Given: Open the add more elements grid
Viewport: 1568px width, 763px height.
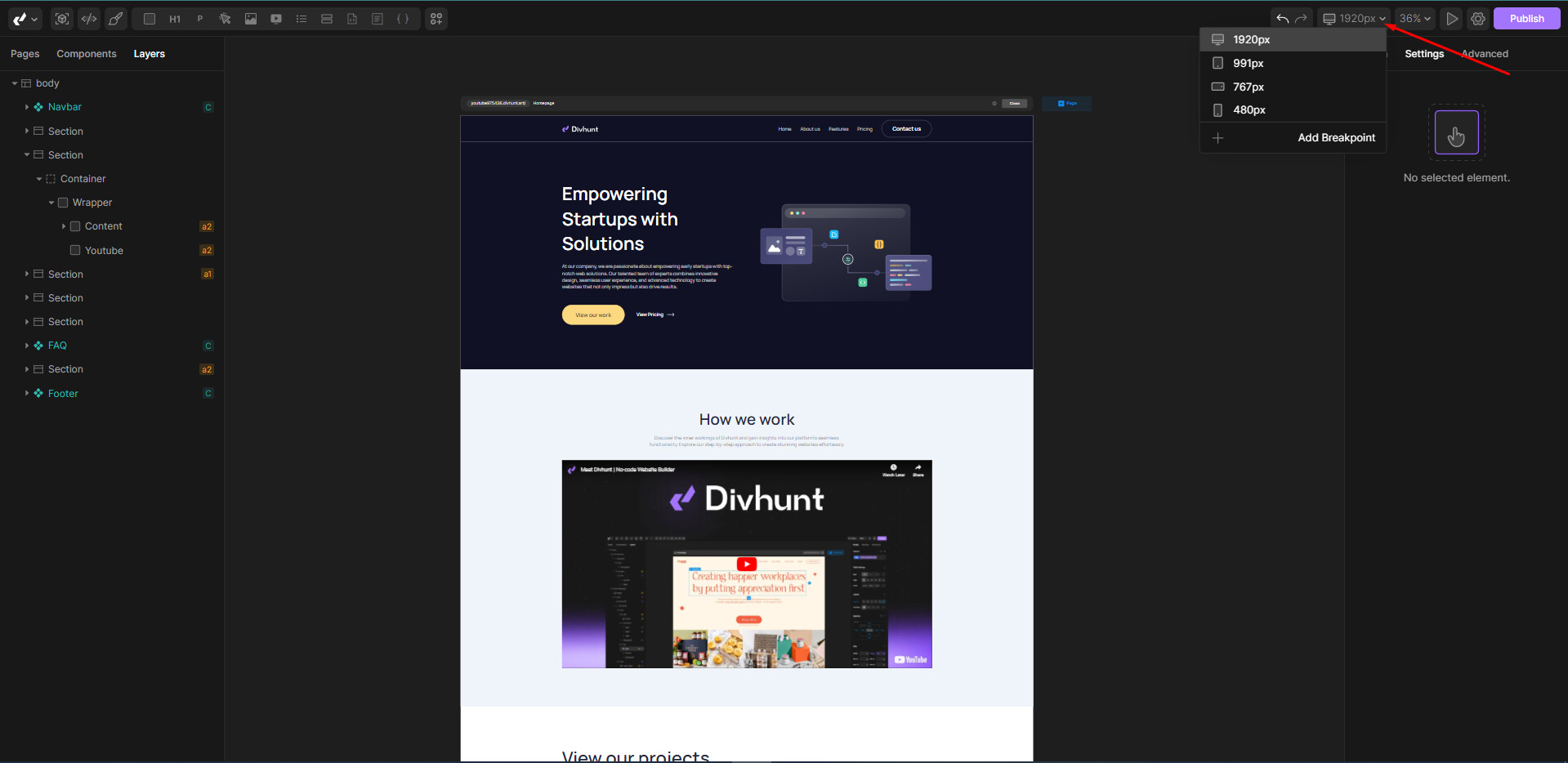Looking at the screenshot, I should (x=436, y=19).
